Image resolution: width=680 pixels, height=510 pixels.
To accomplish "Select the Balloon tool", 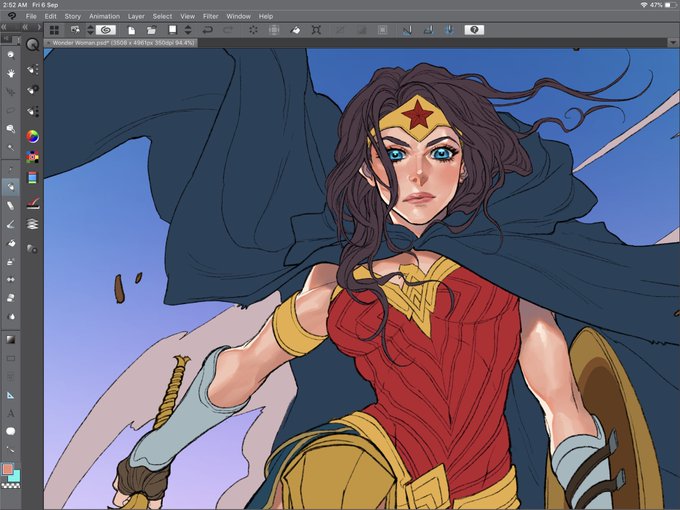I will pos(11,431).
